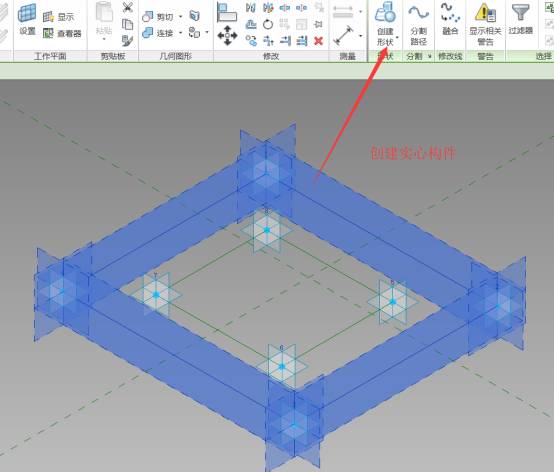
Task: Click the 剪贴板 panel label
Action: (x=113, y=56)
